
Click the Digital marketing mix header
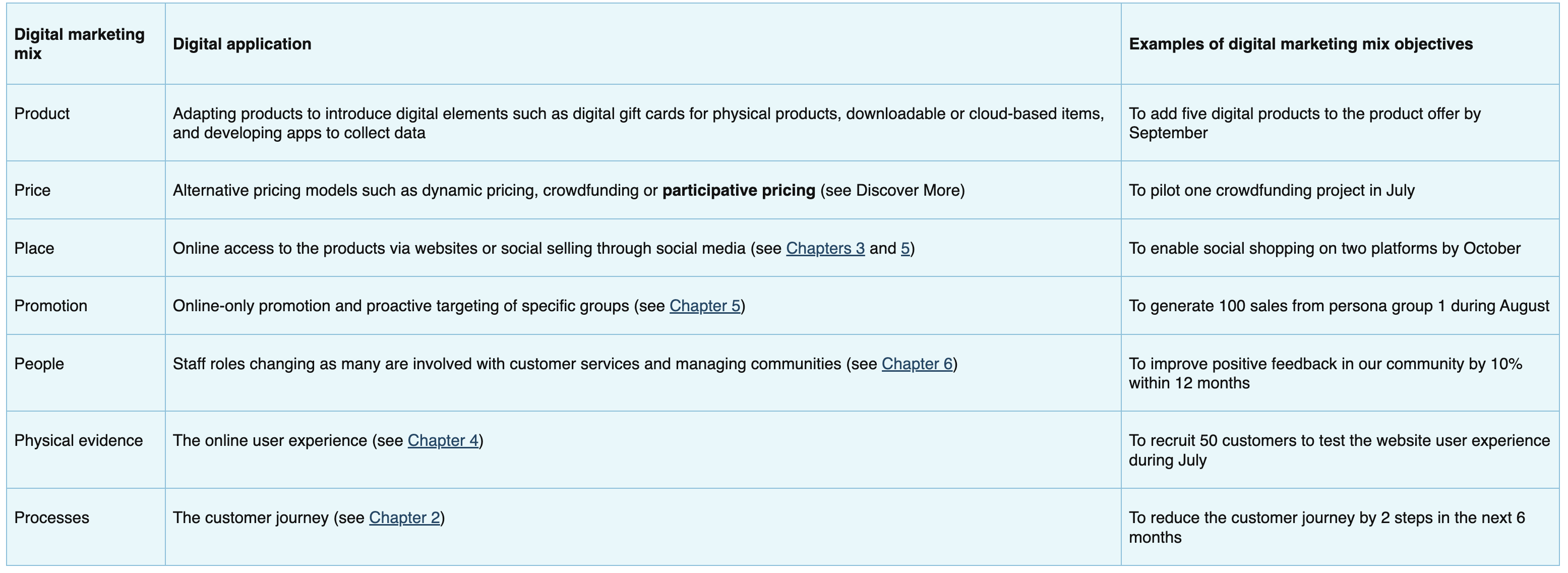pyautogui.click(x=79, y=44)
